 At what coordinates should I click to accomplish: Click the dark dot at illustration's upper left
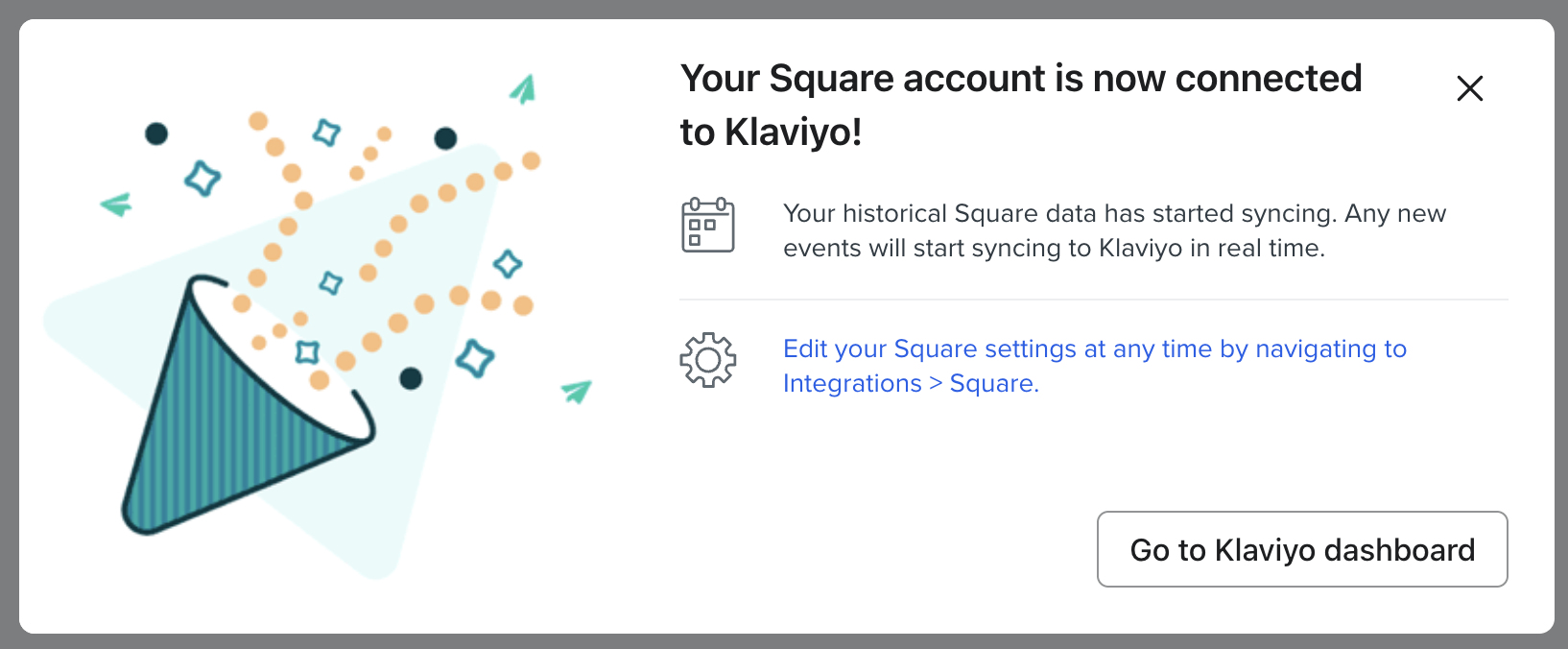point(156,133)
